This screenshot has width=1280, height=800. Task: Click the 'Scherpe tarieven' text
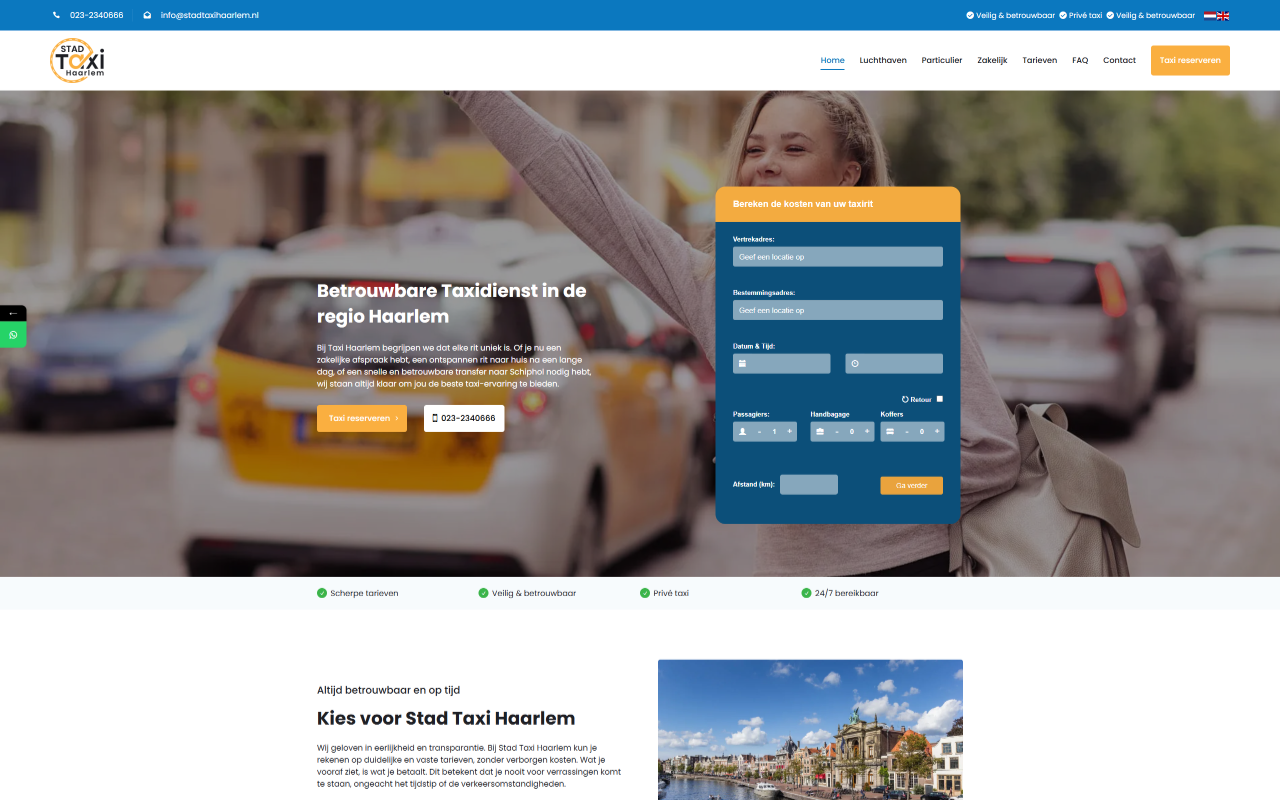pyautogui.click(x=364, y=593)
